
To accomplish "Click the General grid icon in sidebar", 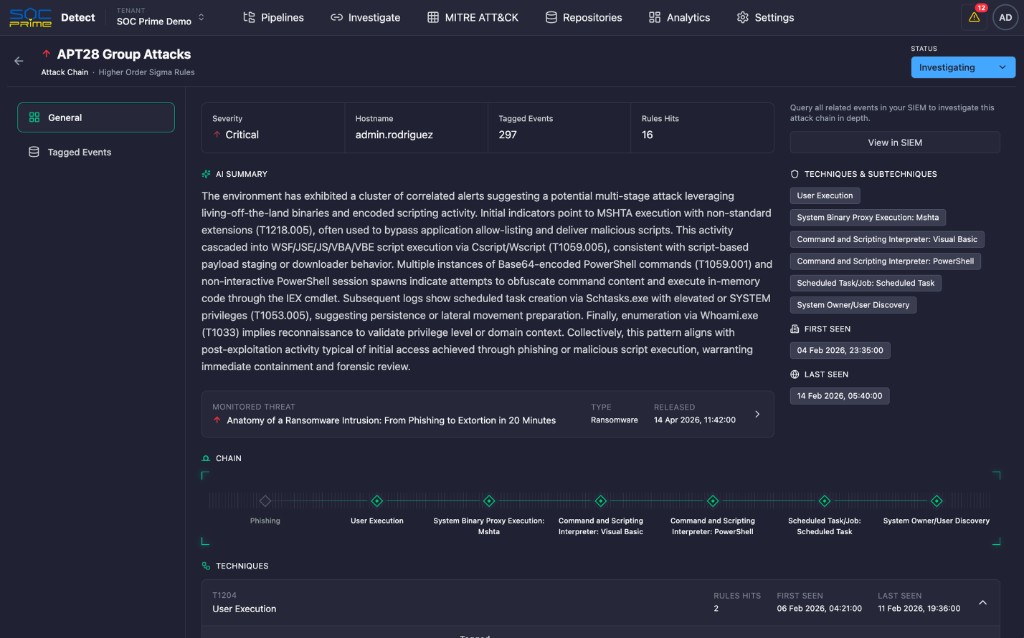I will click(x=34, y=118).
